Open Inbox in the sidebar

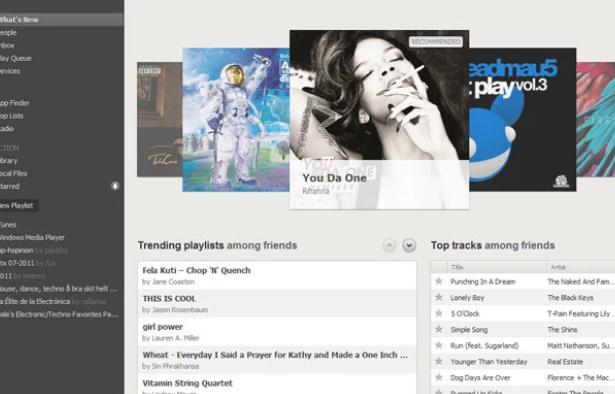pos(7,45)
